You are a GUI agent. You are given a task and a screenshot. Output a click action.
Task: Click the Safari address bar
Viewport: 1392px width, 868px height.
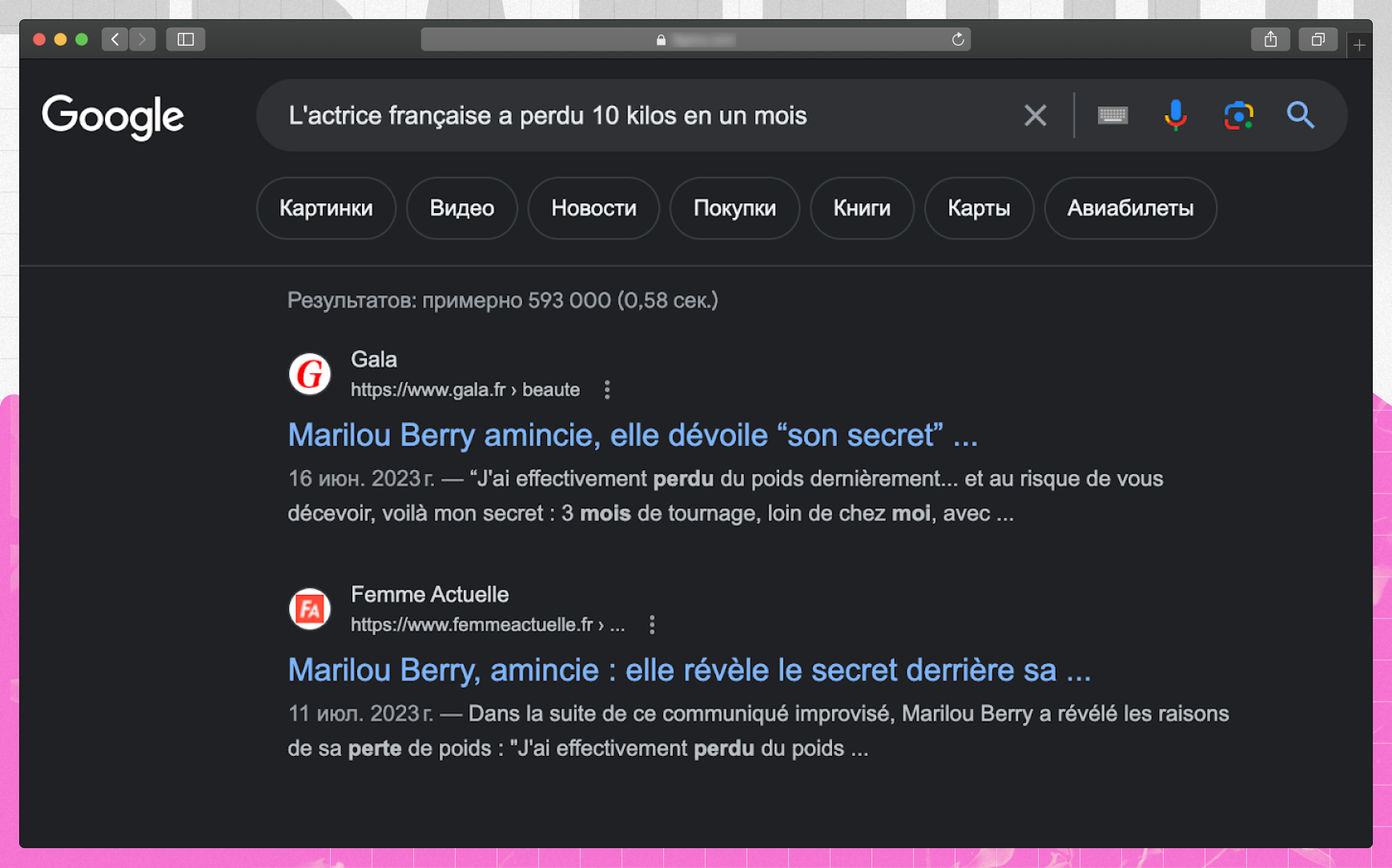coord(695,39)
